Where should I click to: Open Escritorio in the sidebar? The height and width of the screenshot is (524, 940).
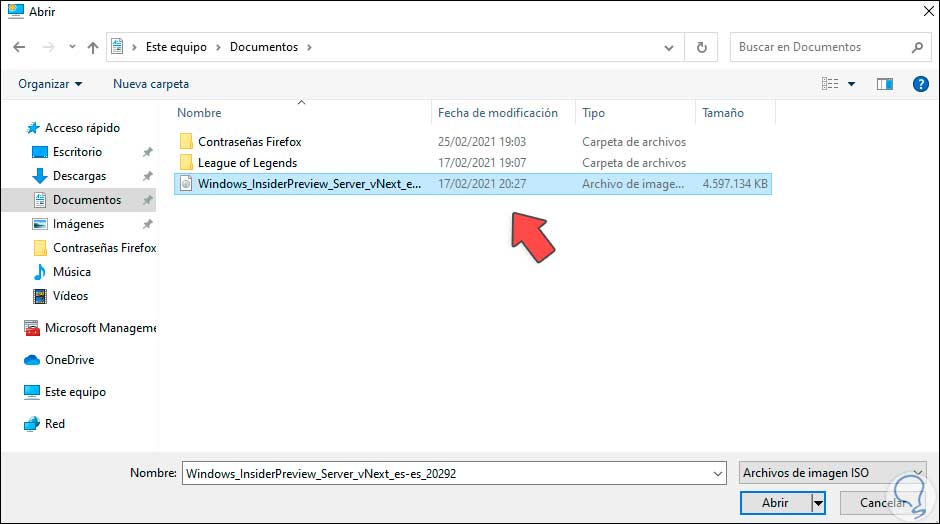click(77, 152)
